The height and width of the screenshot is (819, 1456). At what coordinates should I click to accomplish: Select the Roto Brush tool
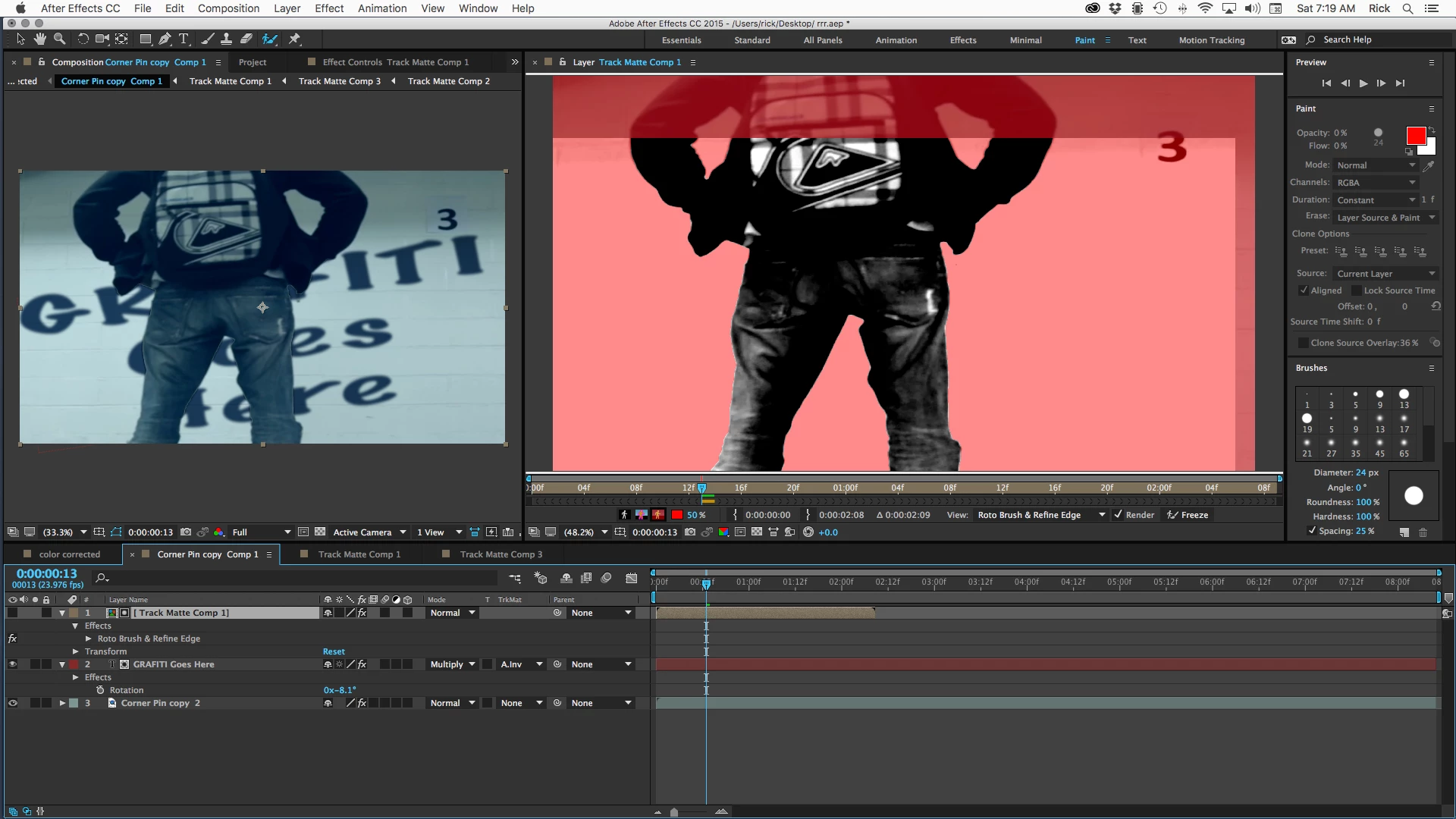tap(269, 39)
